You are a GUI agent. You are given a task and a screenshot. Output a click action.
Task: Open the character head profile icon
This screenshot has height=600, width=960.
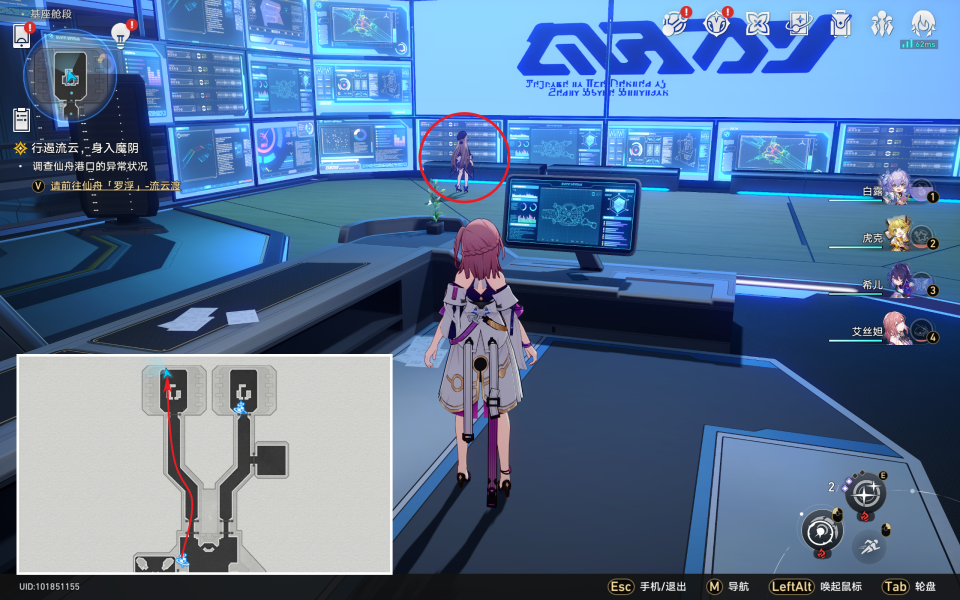point(923,24)
